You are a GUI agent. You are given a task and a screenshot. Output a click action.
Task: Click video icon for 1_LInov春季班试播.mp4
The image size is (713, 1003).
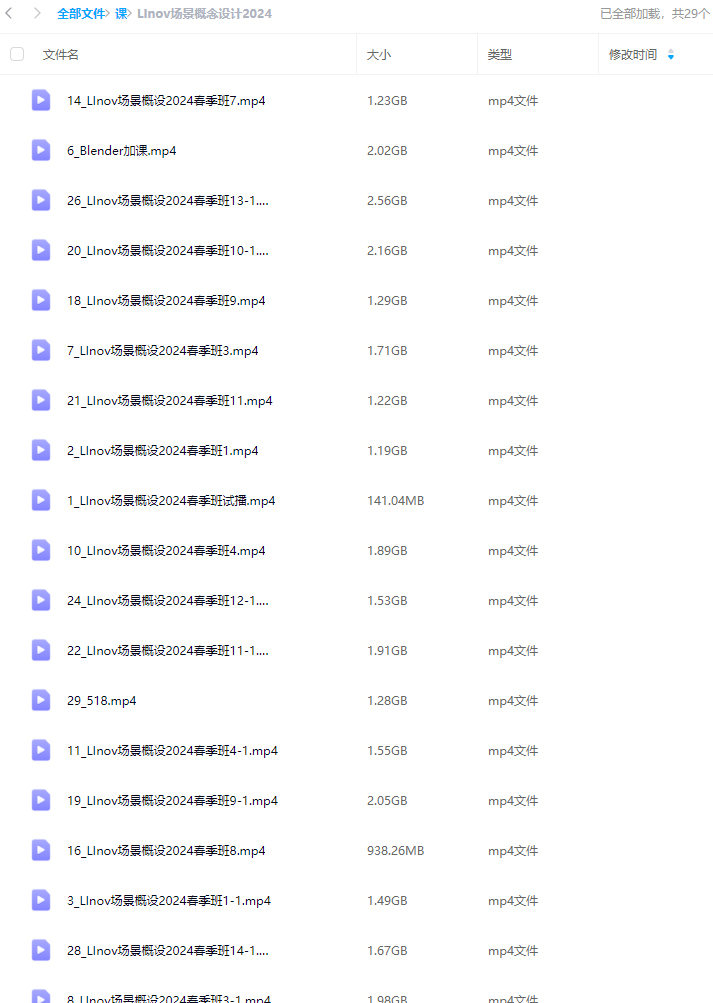pyautogui.click(x=41, y=500)
